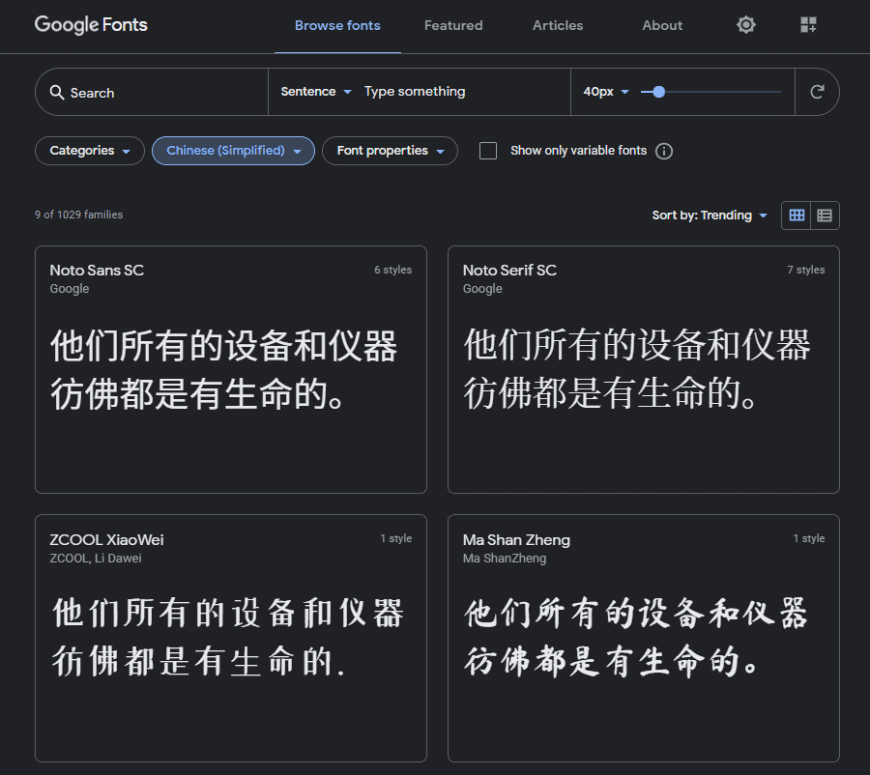
Task: Switch to grid view layout
Action: pos(796,215)
